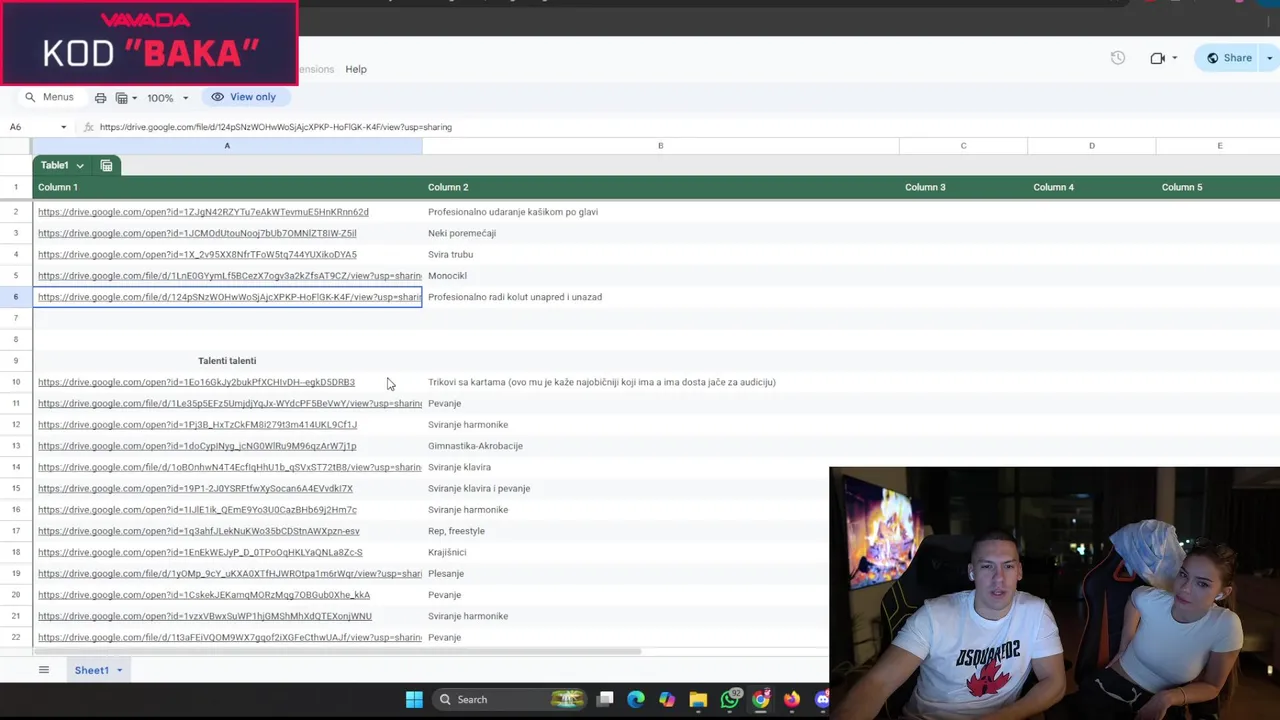Screen dimensions: 1280x720
Task: Open Firefox from the taskbar
Action: point(792,699)
